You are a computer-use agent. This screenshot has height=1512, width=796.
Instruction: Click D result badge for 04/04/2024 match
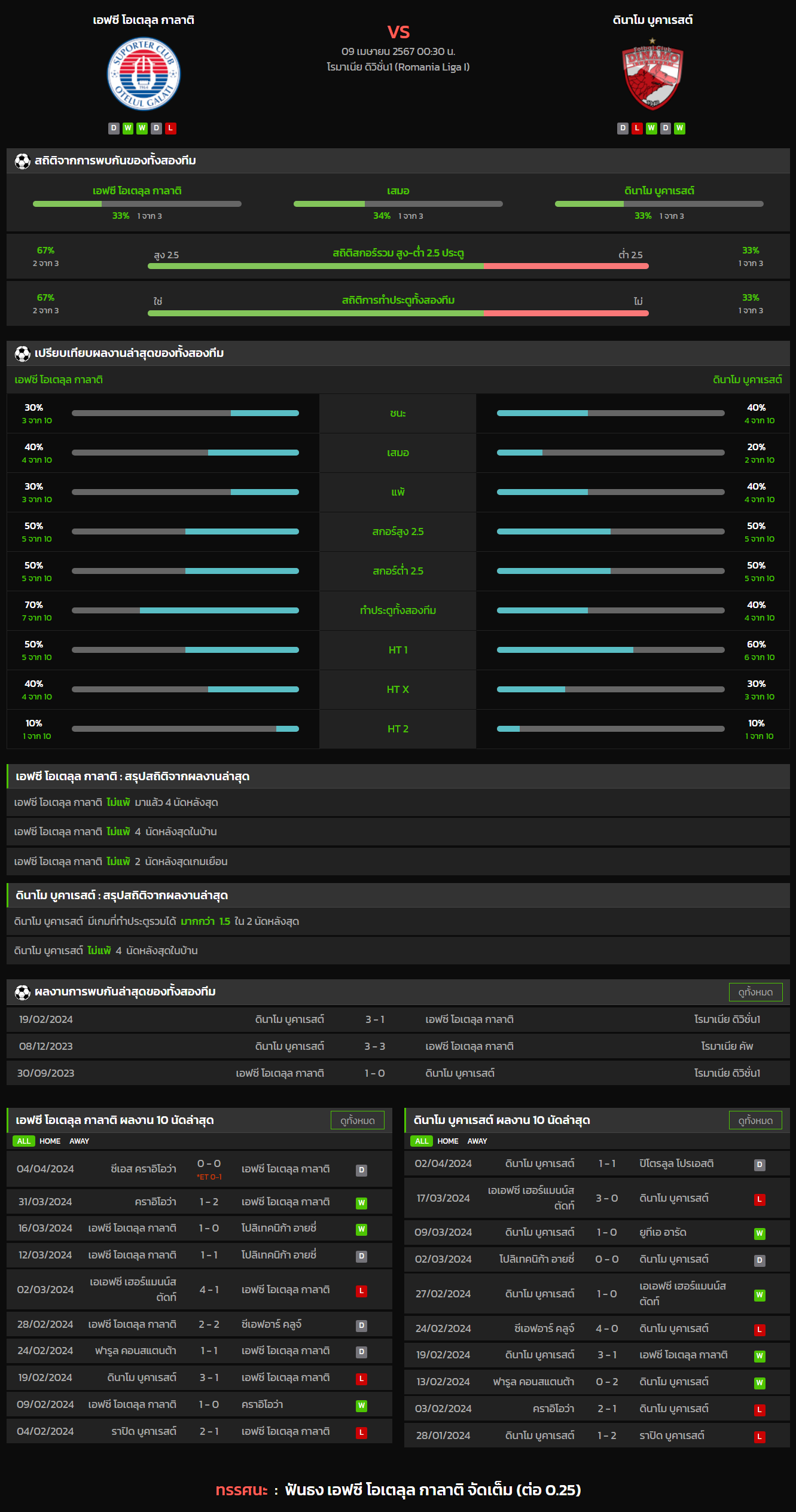click(x=361, y=1170)
